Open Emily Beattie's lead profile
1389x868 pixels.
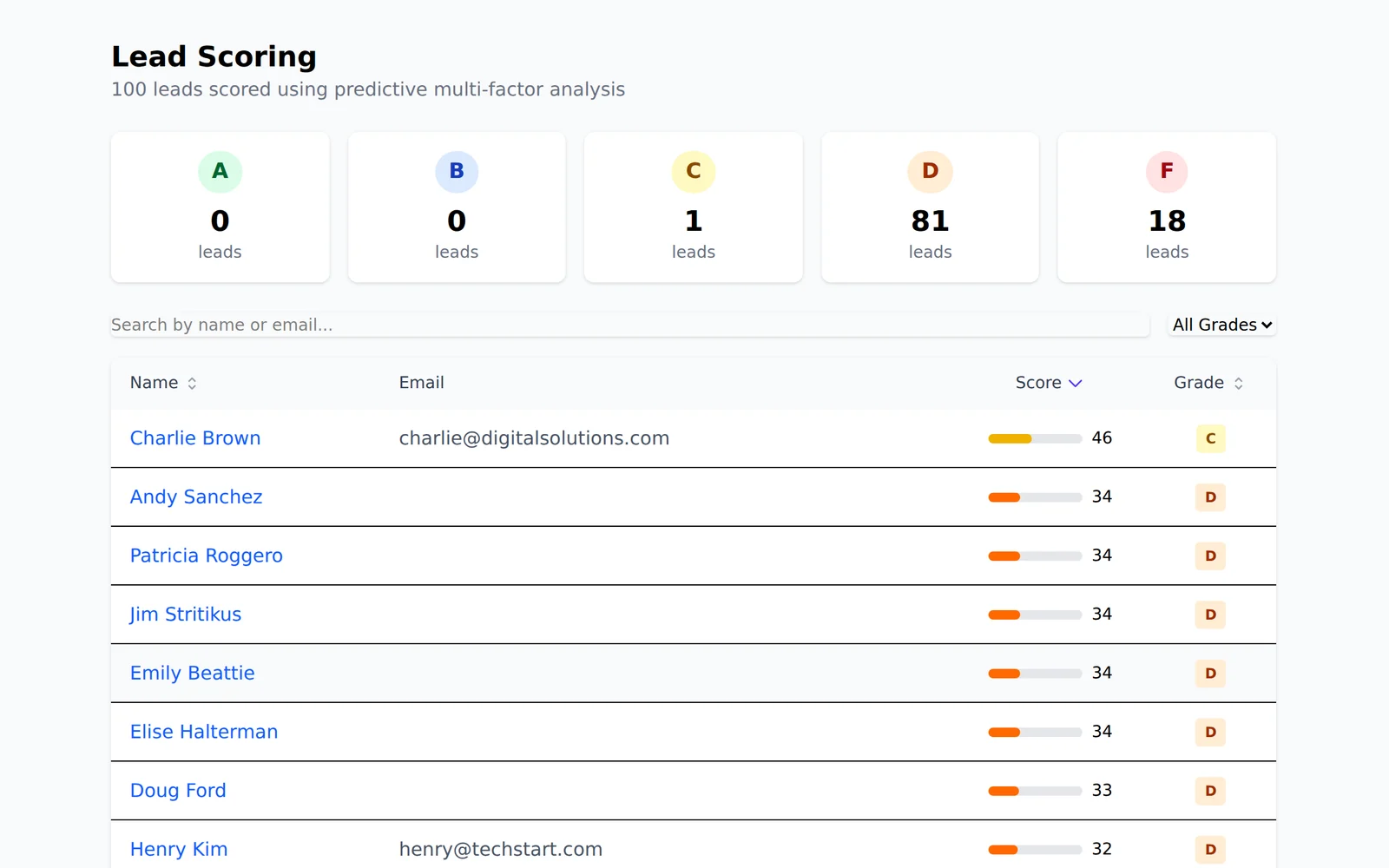pyautogui.click(x=193, y=673)
